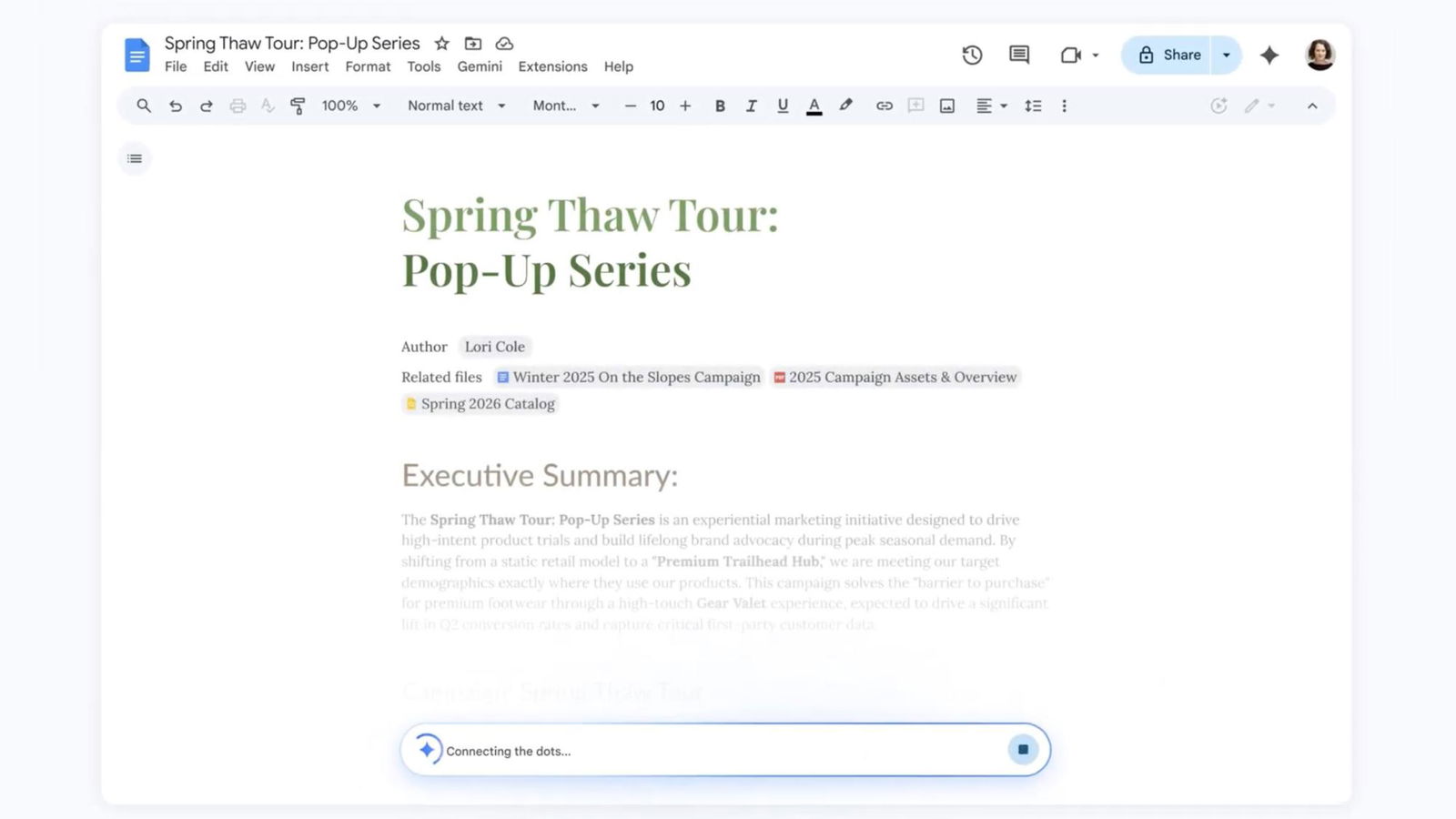The image size is (1456, 819).
Task: Open the Normal text style dropdown
Action: 455,106
